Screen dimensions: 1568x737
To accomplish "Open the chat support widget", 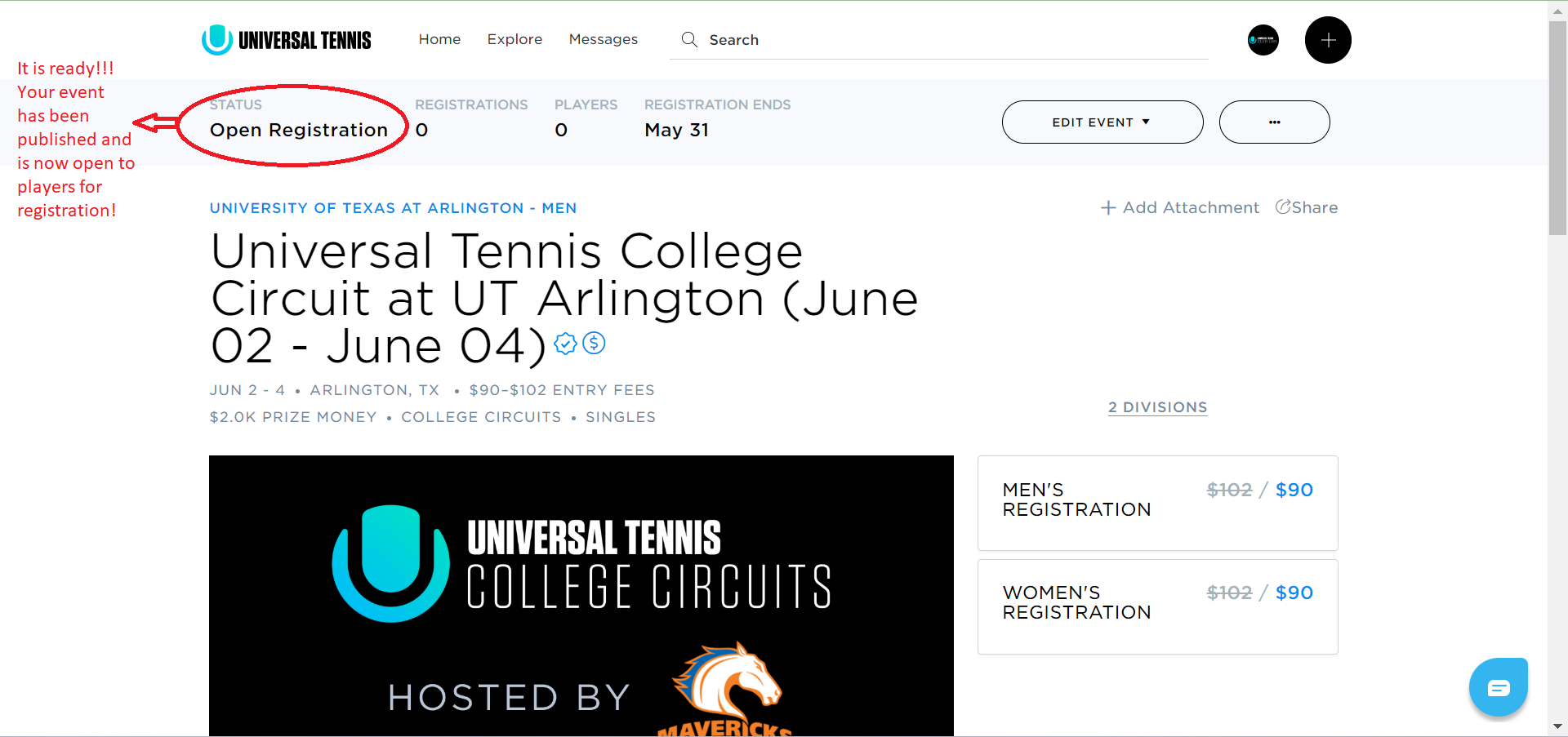I will tap(1498, 687).
